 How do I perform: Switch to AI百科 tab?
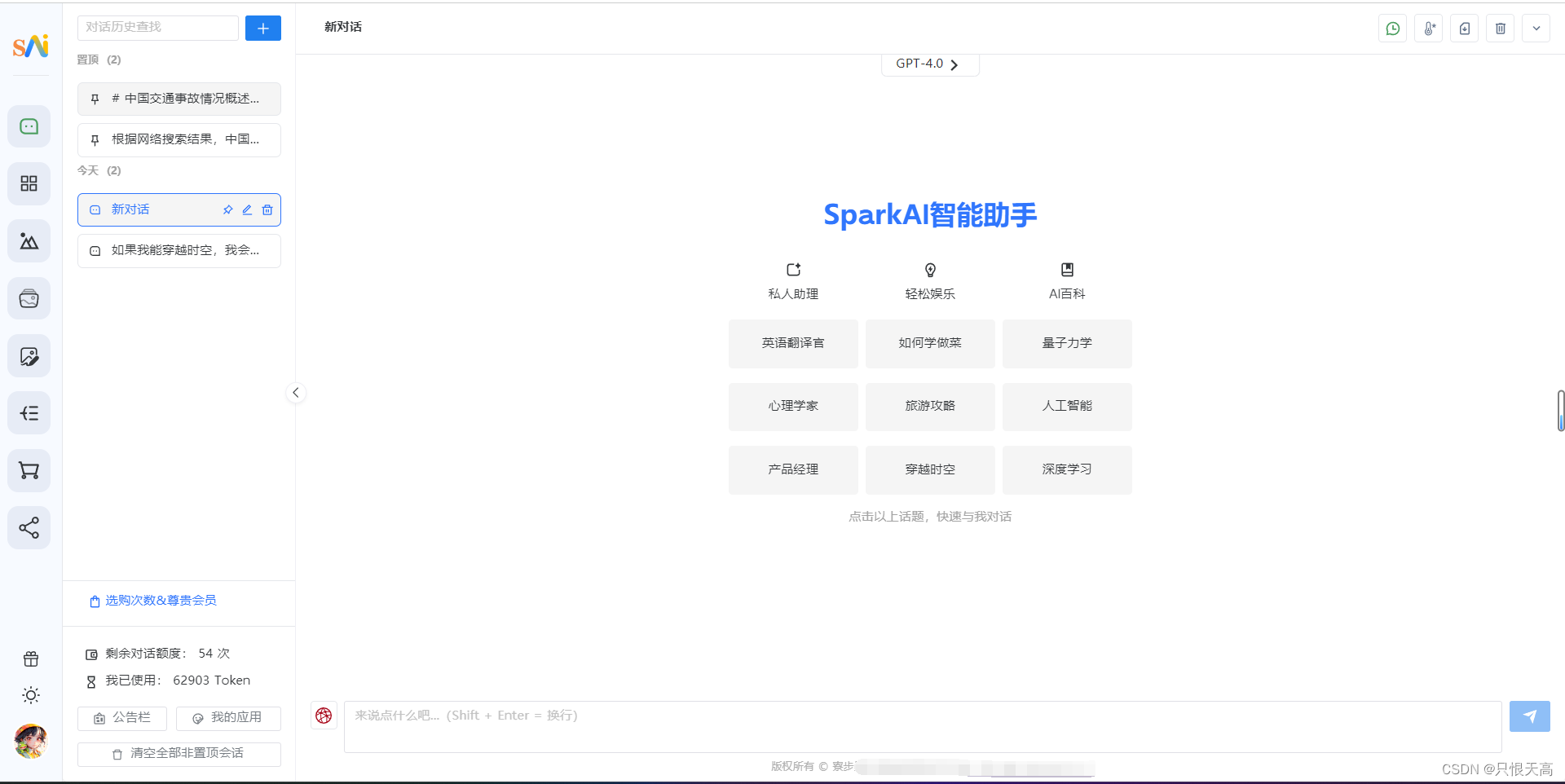tap(1067, 281)
